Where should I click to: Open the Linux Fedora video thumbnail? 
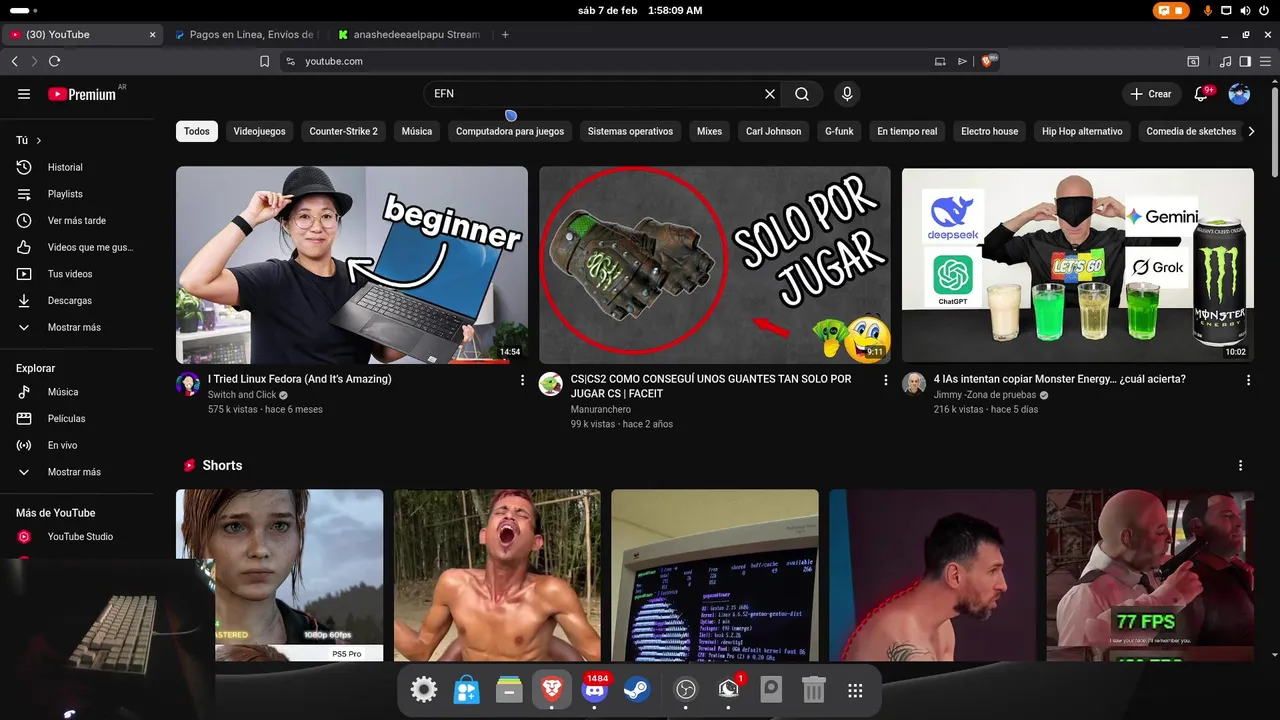pos(352,265)
